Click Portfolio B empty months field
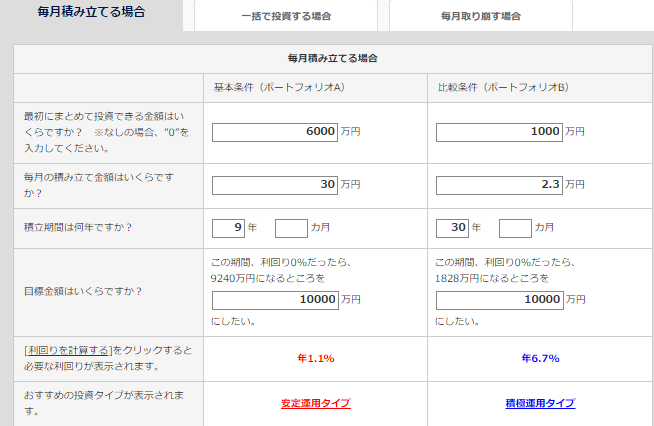654x426 pixels. pyautogui.click(x=515, y=228)
